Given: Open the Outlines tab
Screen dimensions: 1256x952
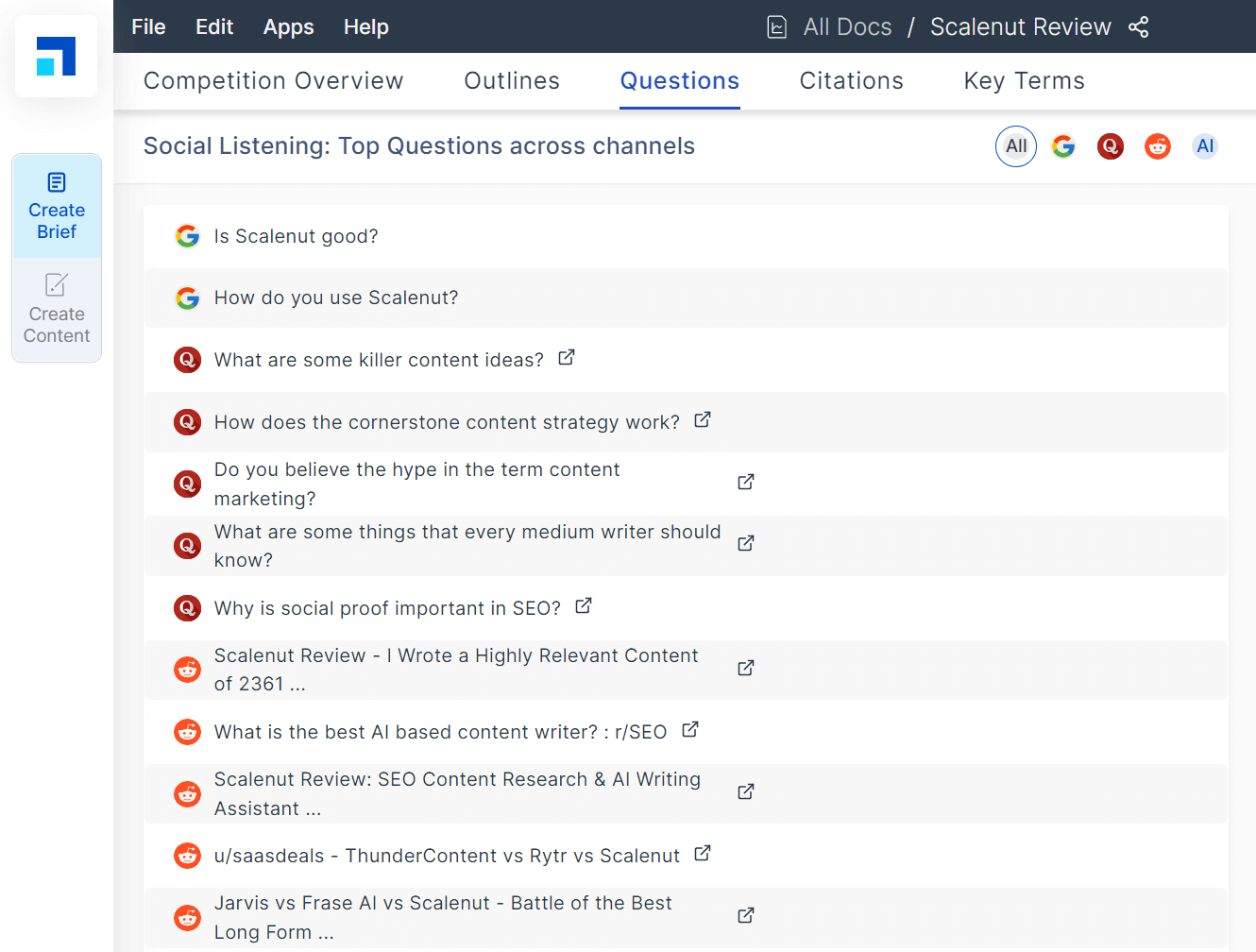Looking at the screenshot, I should click(x=512, y=80).
